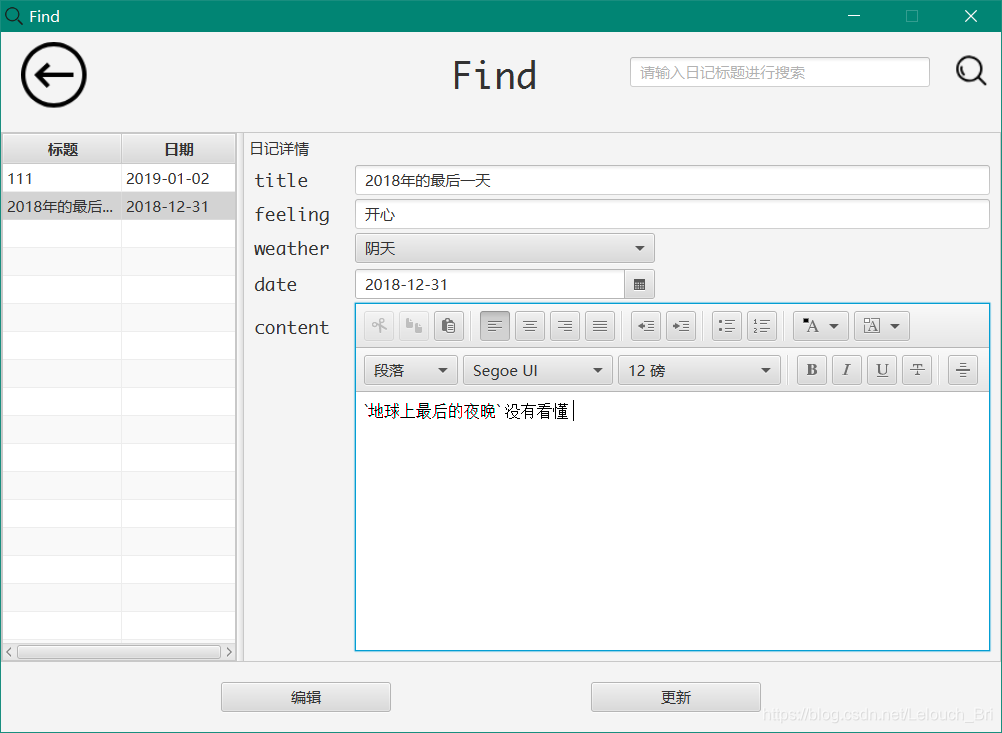1002x733 pixels.
Task: Toggle italic formatting
Action: tap(847, 370)
